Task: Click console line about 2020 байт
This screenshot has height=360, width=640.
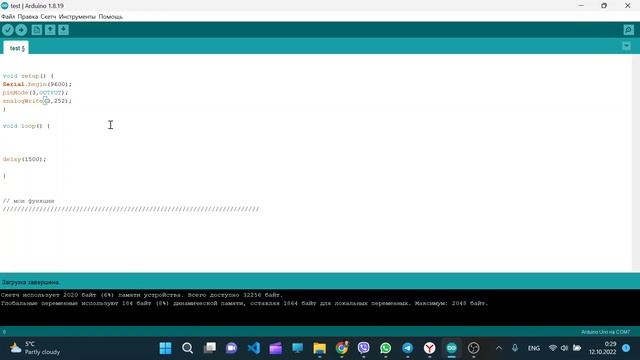Action: tap(142, 295)
